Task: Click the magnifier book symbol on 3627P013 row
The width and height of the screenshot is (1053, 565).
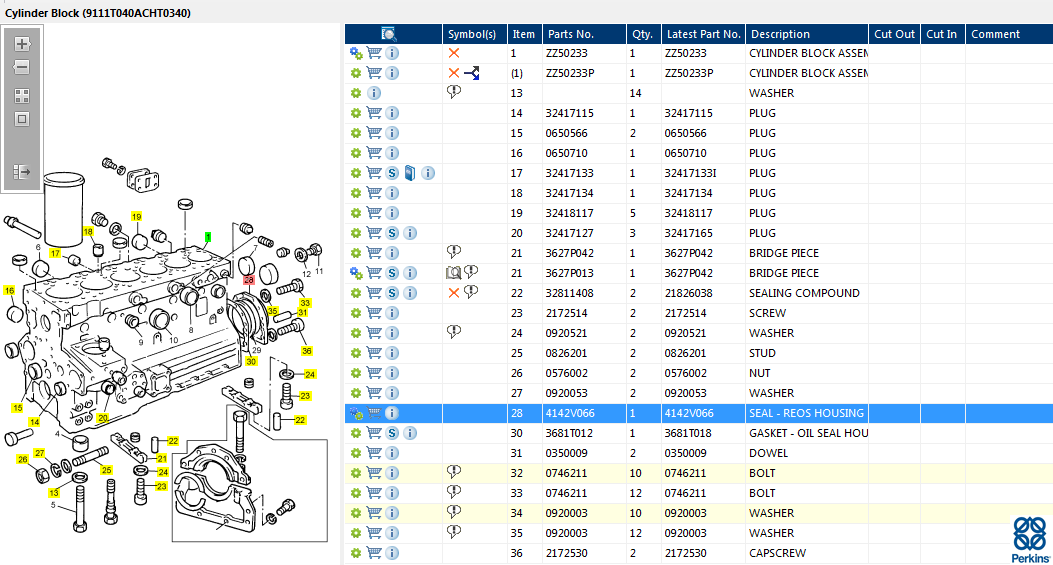Action: point(453,272)
